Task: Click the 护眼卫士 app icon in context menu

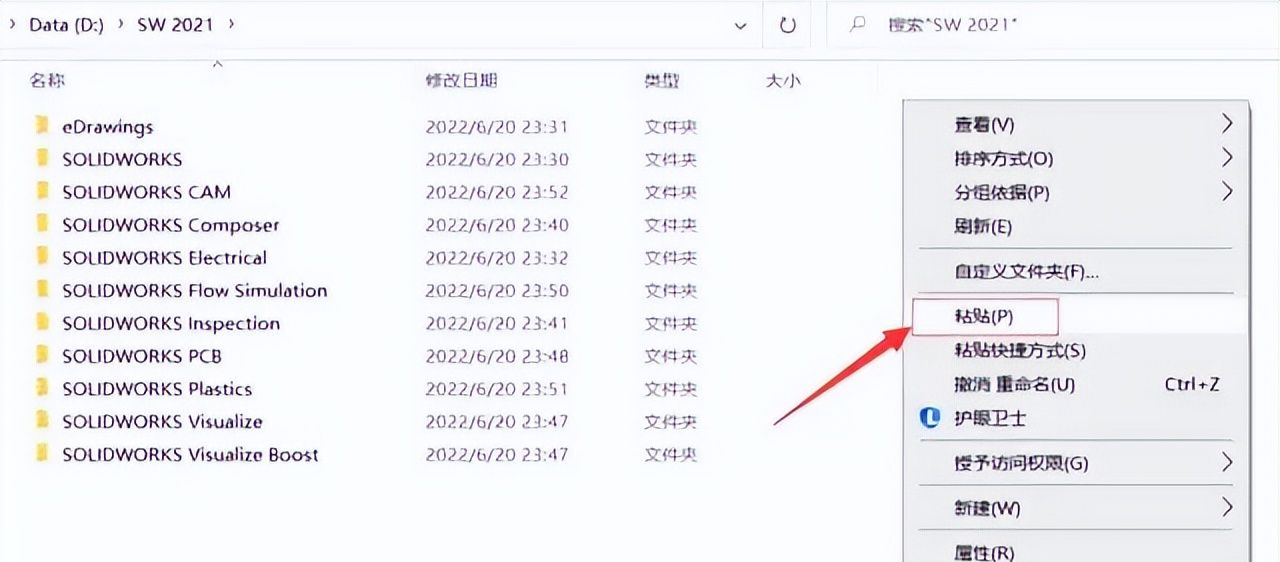Action: click(x=930, y=418)
